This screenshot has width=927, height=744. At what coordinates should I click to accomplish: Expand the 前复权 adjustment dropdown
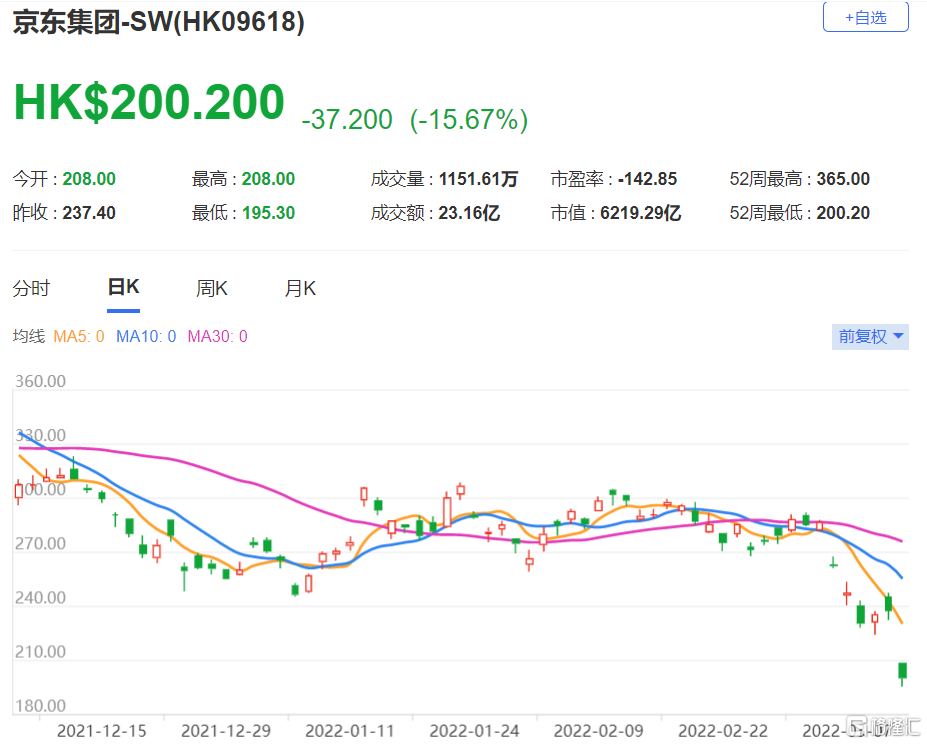(x=870, y=337)
